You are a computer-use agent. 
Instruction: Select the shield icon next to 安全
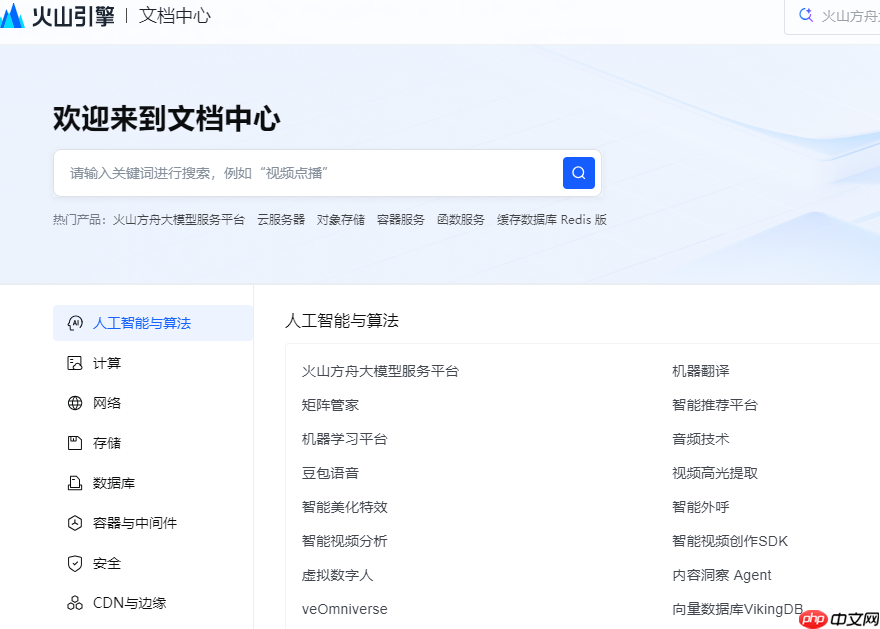(74, 562)
